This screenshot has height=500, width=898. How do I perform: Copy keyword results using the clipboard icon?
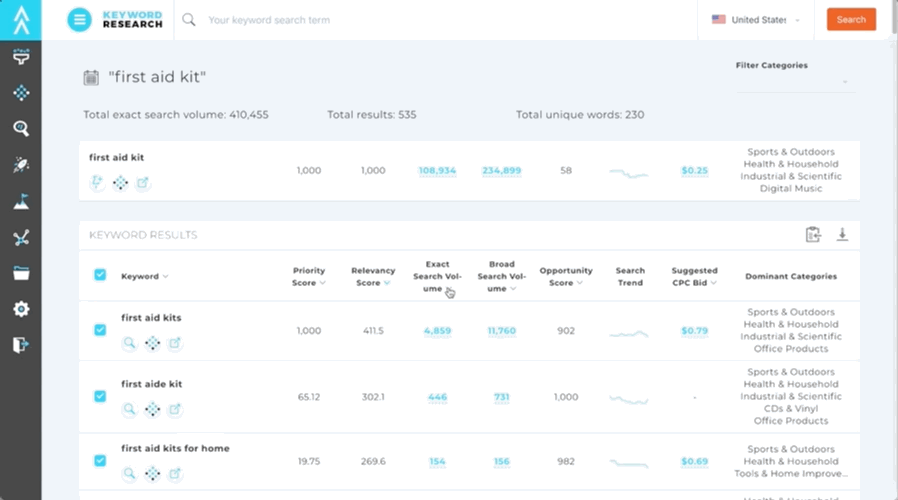point(813,234)
